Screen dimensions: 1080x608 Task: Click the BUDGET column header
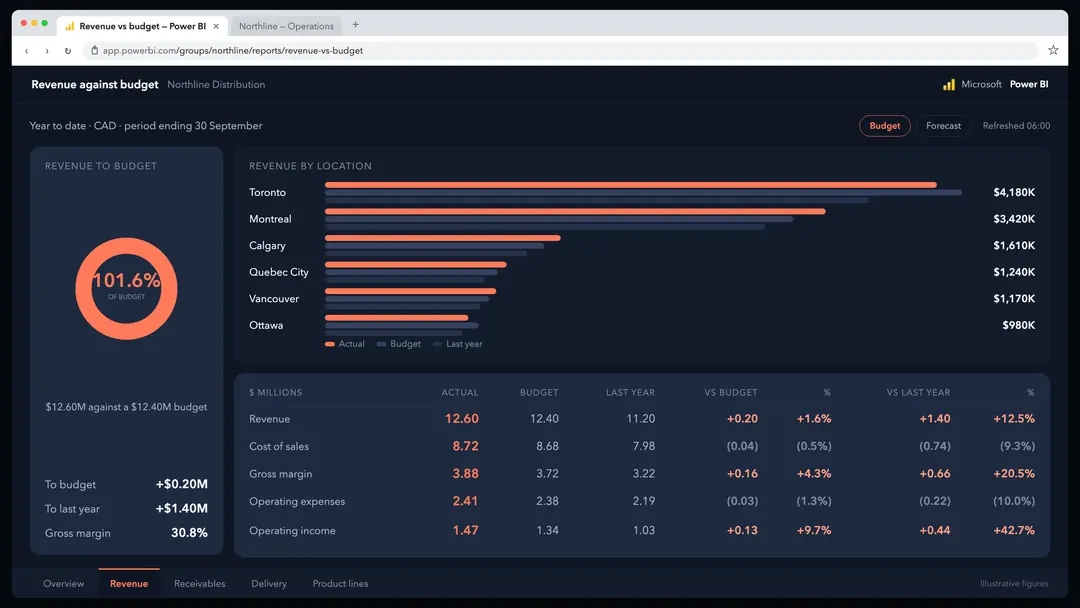(539, 392)
